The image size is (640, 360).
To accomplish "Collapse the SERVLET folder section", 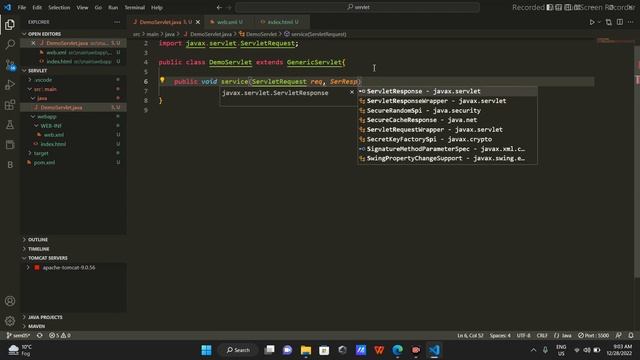I will coord(38,71).
